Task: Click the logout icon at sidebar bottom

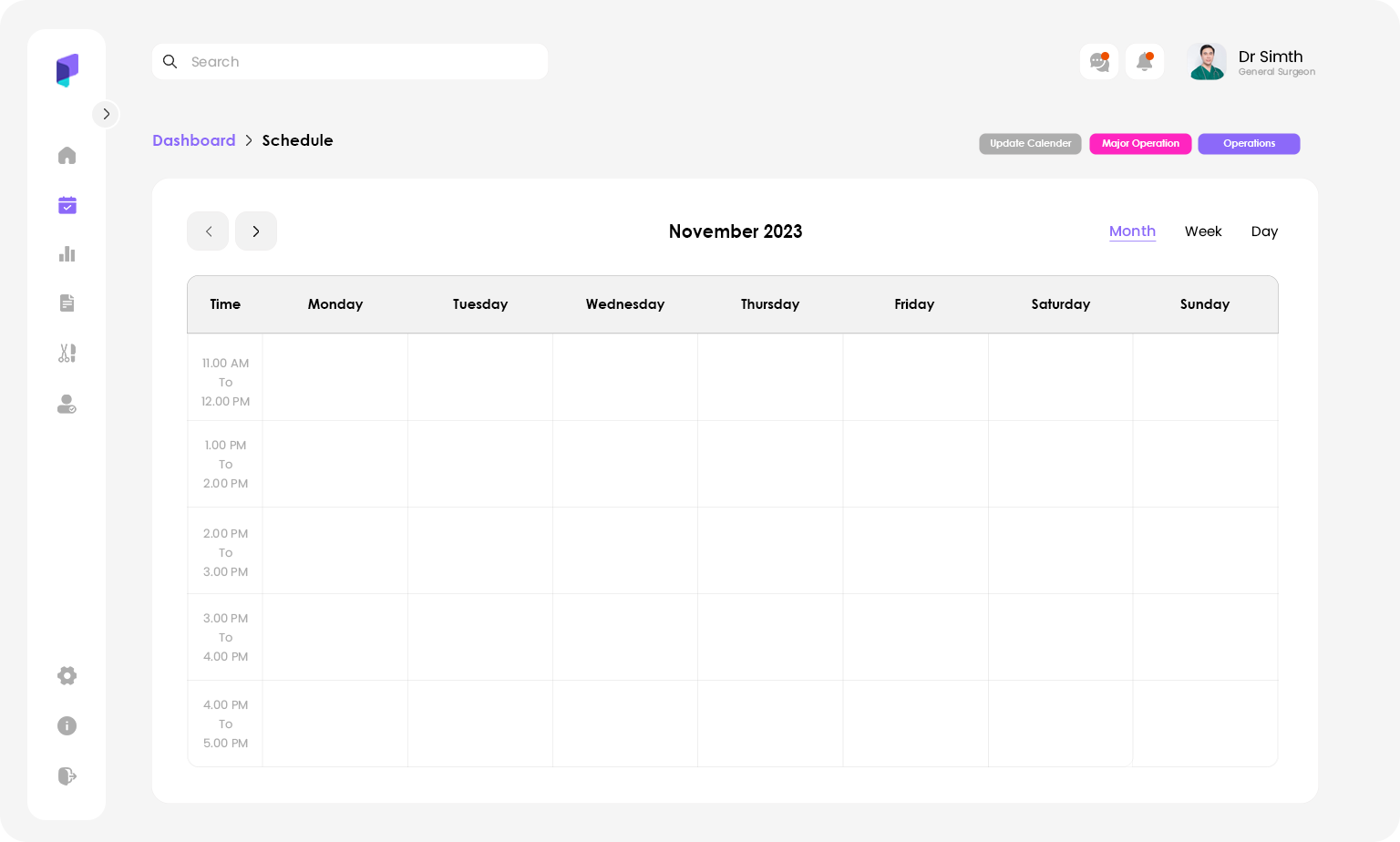Action: pos(67,775)
